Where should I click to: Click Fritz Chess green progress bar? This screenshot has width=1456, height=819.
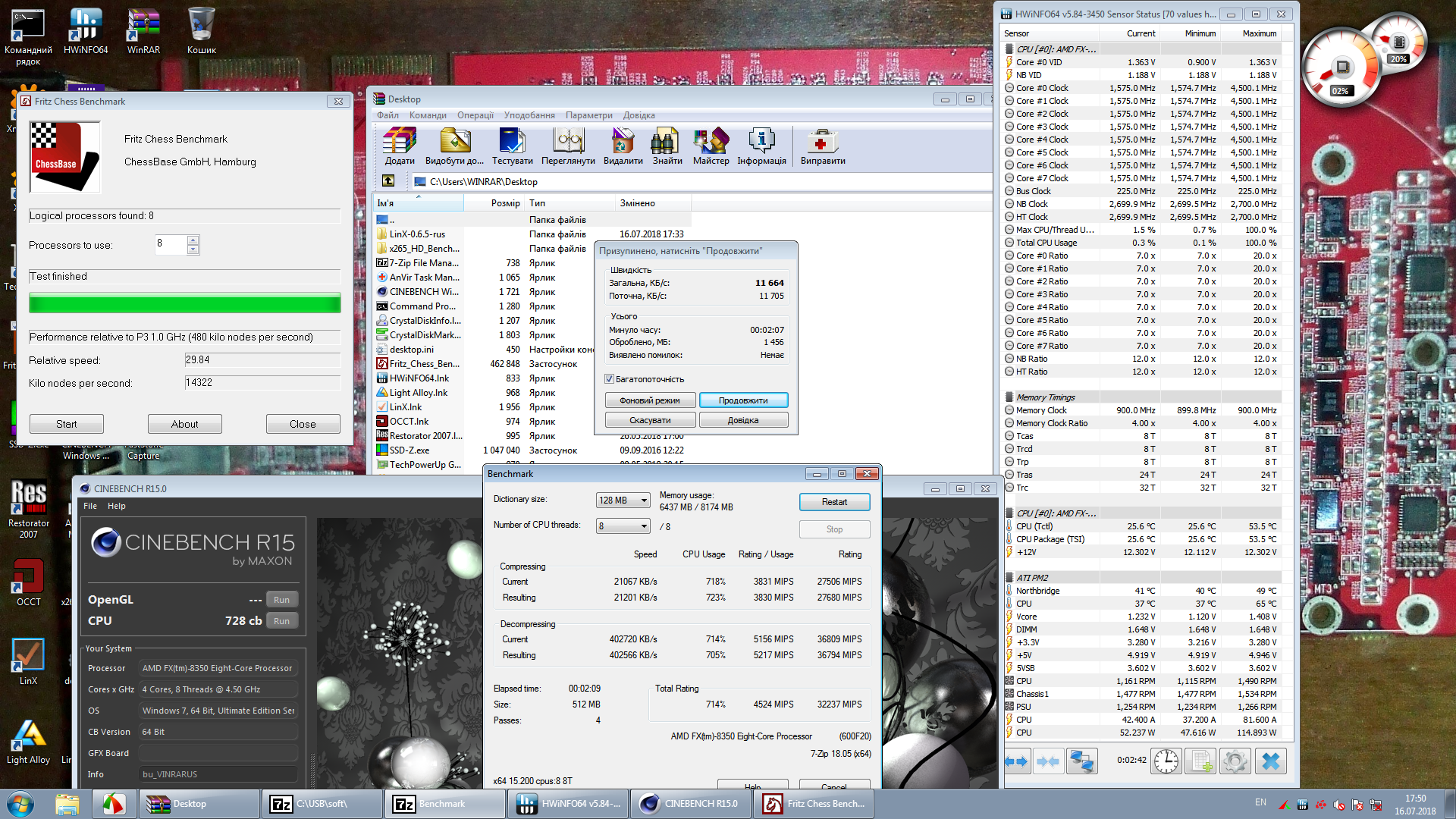point(184,304)
